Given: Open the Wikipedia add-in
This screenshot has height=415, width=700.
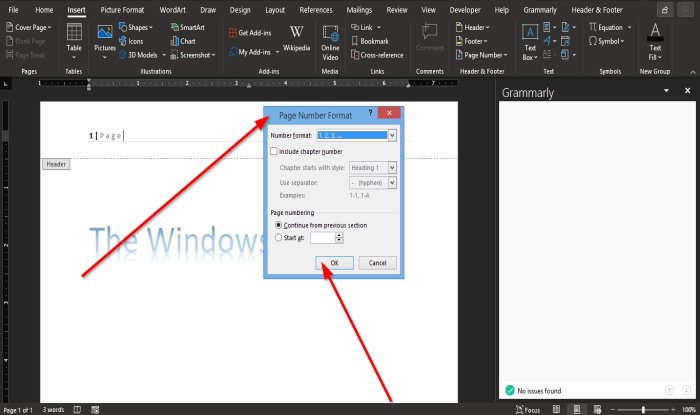Looking at the screenshot, I should pyautogui.click(x=296, y=33).
